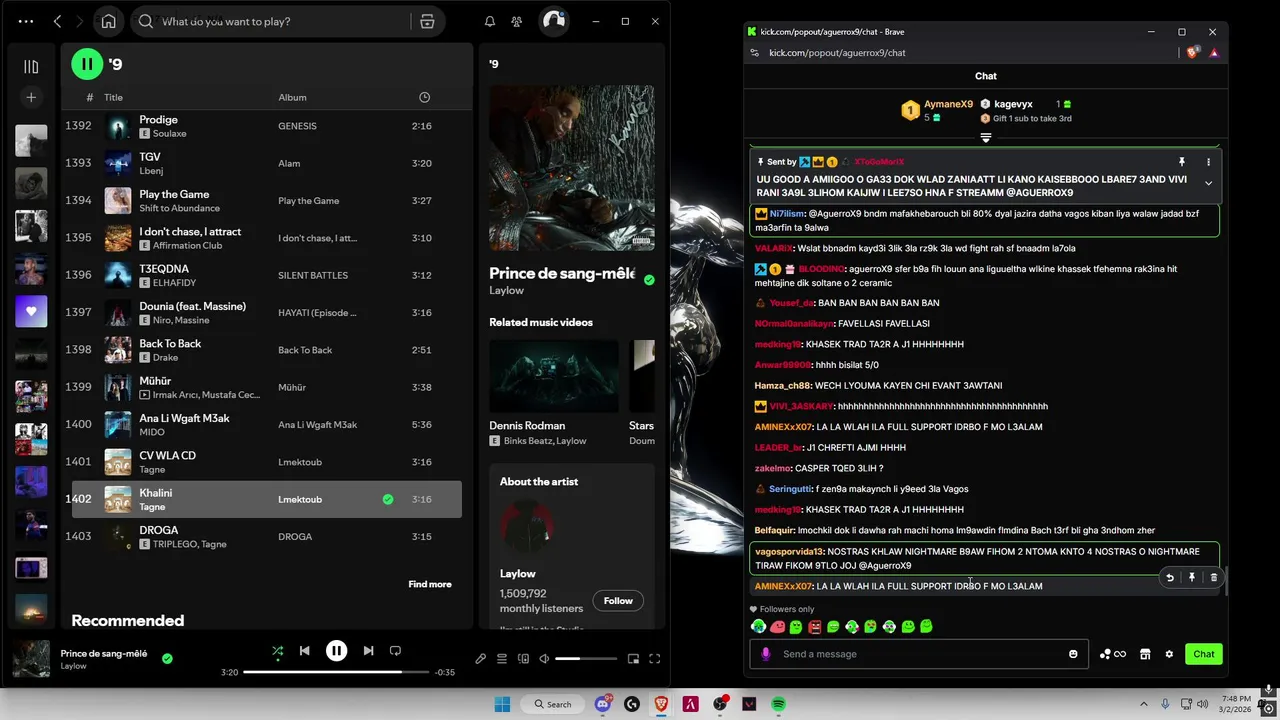Toggle saved checkmark in now-playing bar

167,658
